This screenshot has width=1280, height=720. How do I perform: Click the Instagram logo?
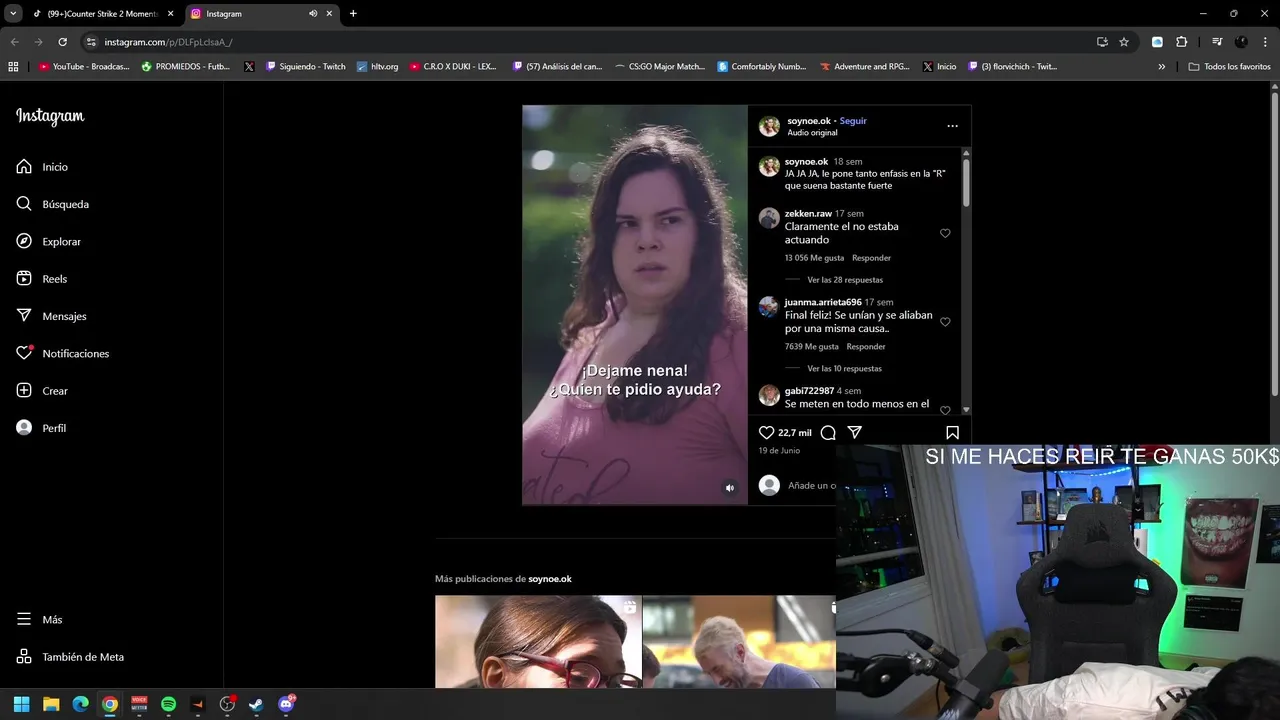tap(50, 117)
